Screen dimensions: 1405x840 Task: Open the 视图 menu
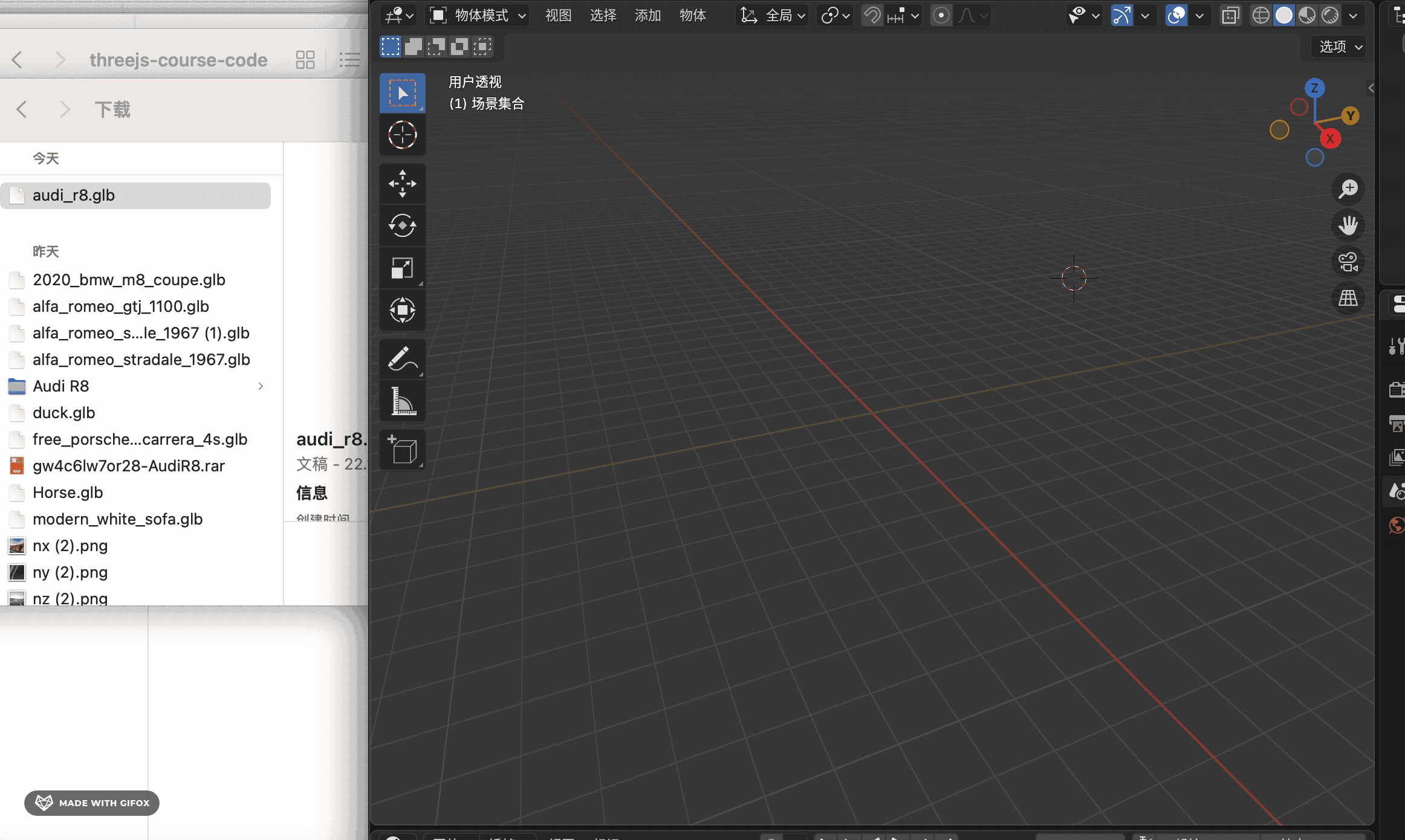click(x=558, y=15)
